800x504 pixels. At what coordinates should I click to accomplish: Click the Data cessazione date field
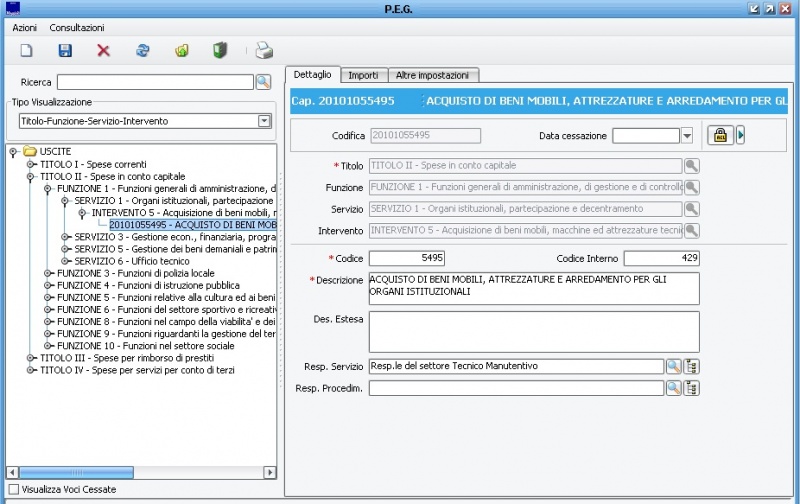(646, 136)
